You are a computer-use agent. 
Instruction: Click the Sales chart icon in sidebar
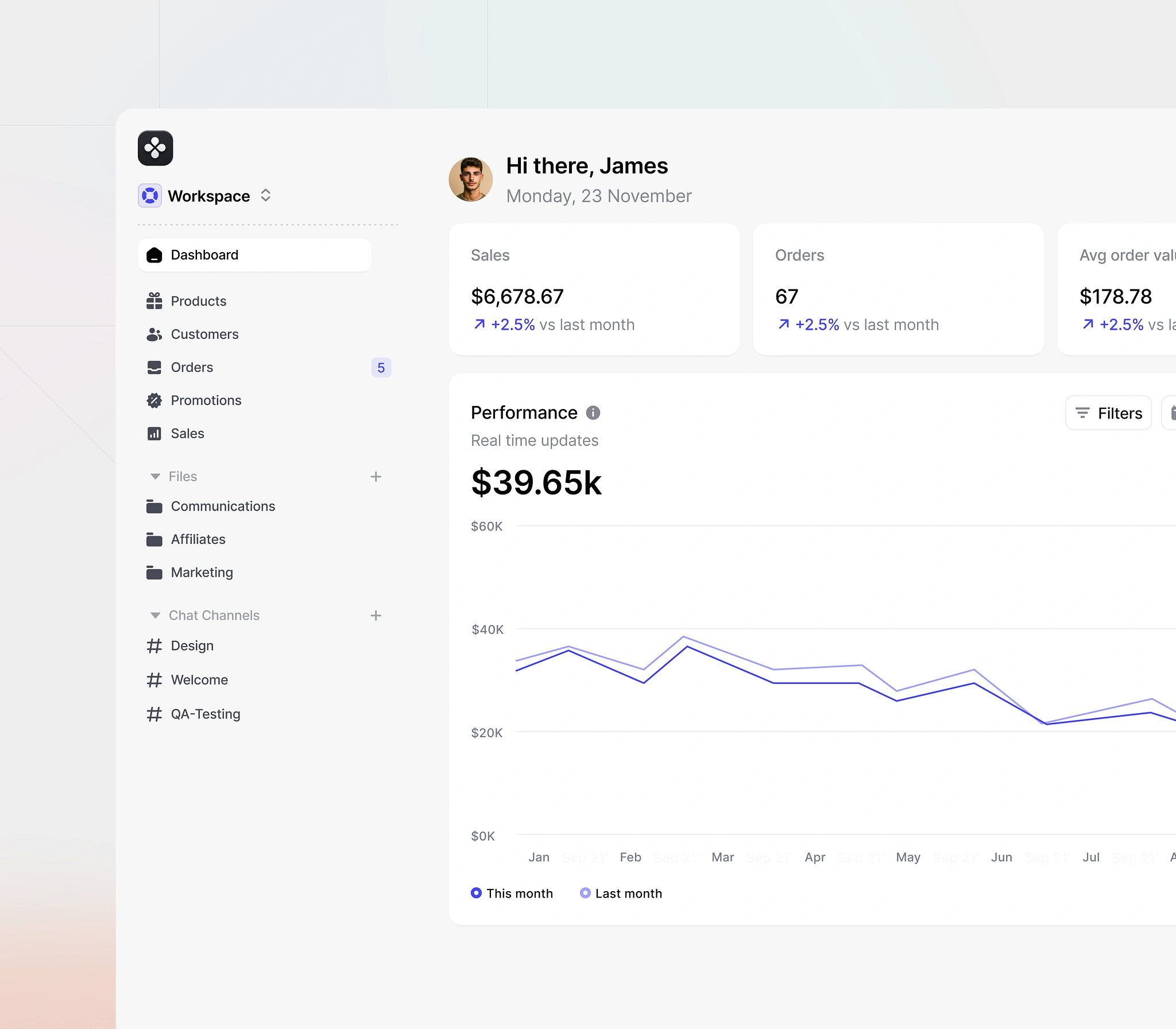[154, 434]
